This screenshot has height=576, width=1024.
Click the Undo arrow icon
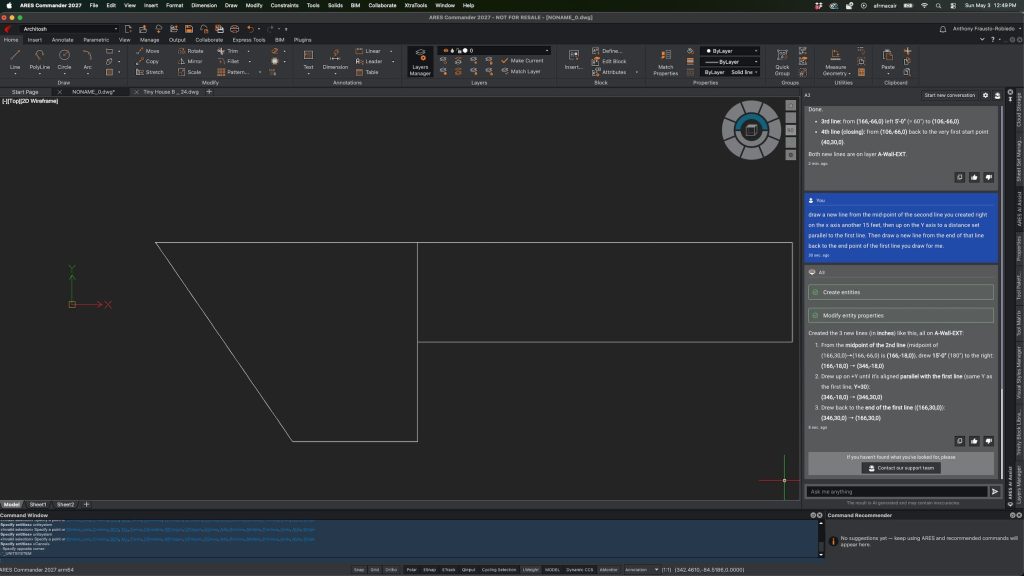(250, 29)
